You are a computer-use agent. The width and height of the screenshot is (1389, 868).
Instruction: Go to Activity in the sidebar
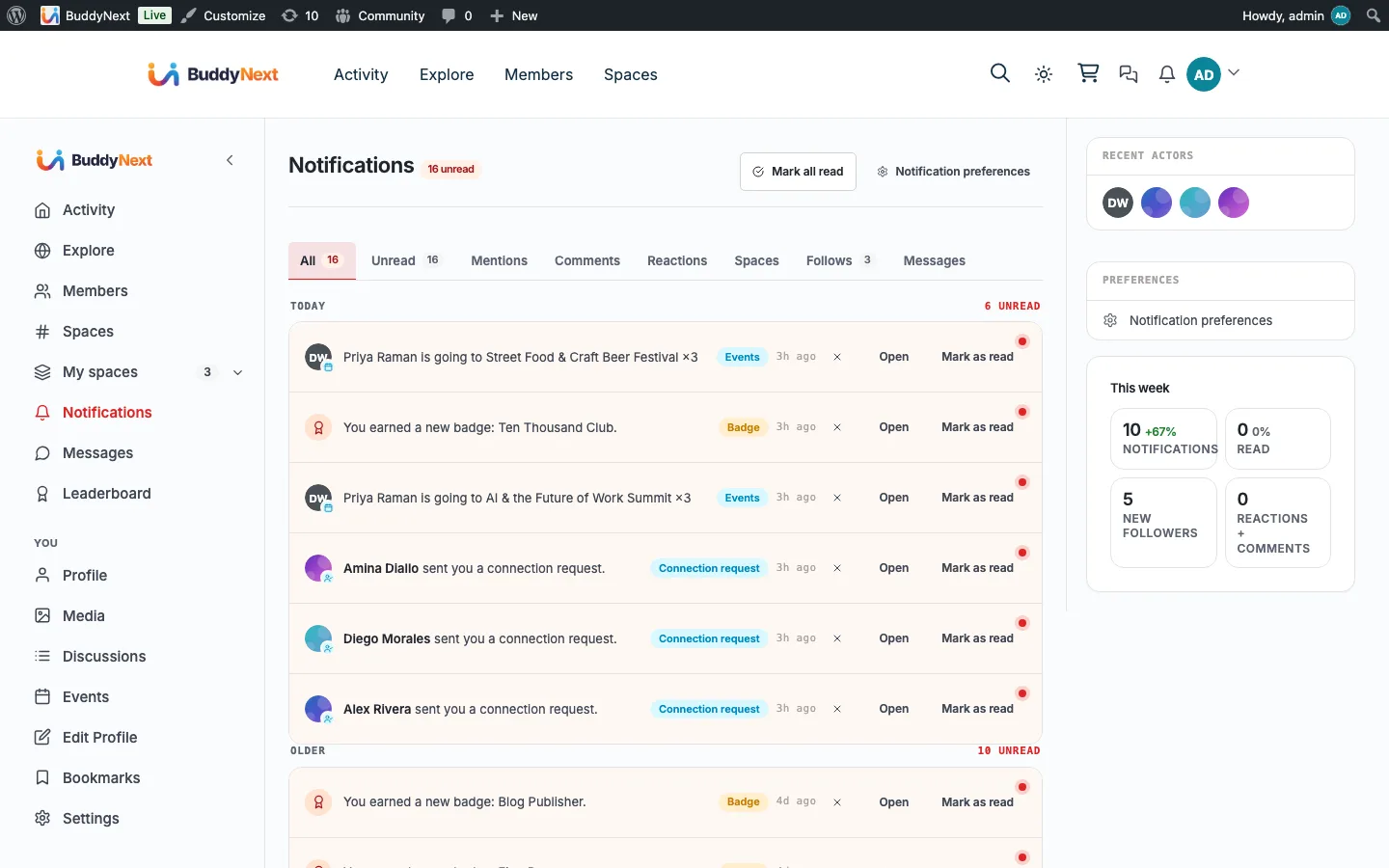point(88,210)
